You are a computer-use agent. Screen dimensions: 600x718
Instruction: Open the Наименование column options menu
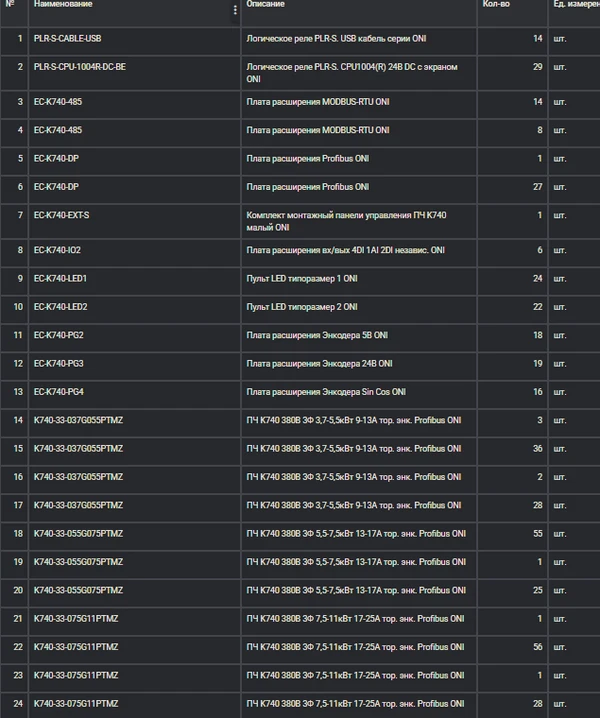[x=235, y=10]
